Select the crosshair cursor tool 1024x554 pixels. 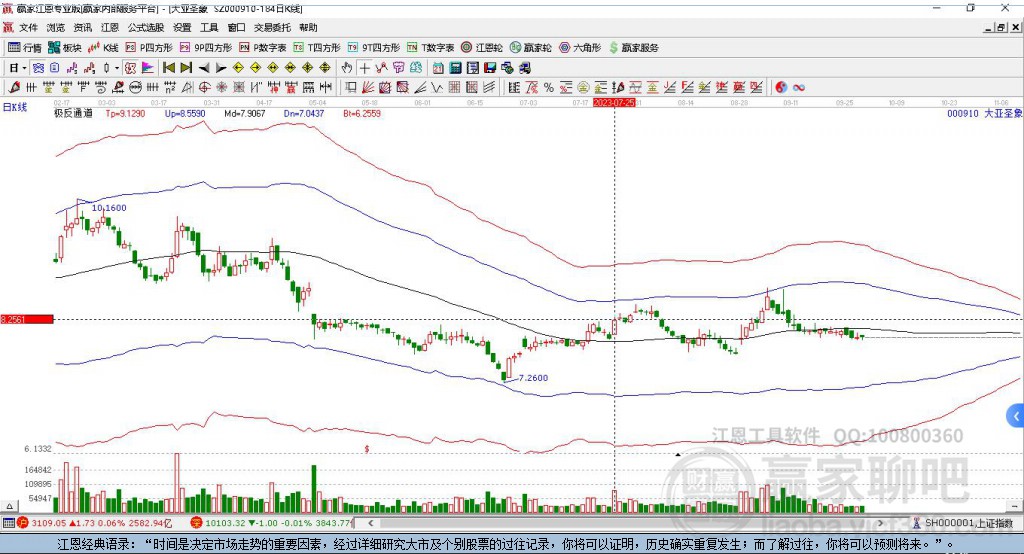pyautogui.click(x=364, y=68)
